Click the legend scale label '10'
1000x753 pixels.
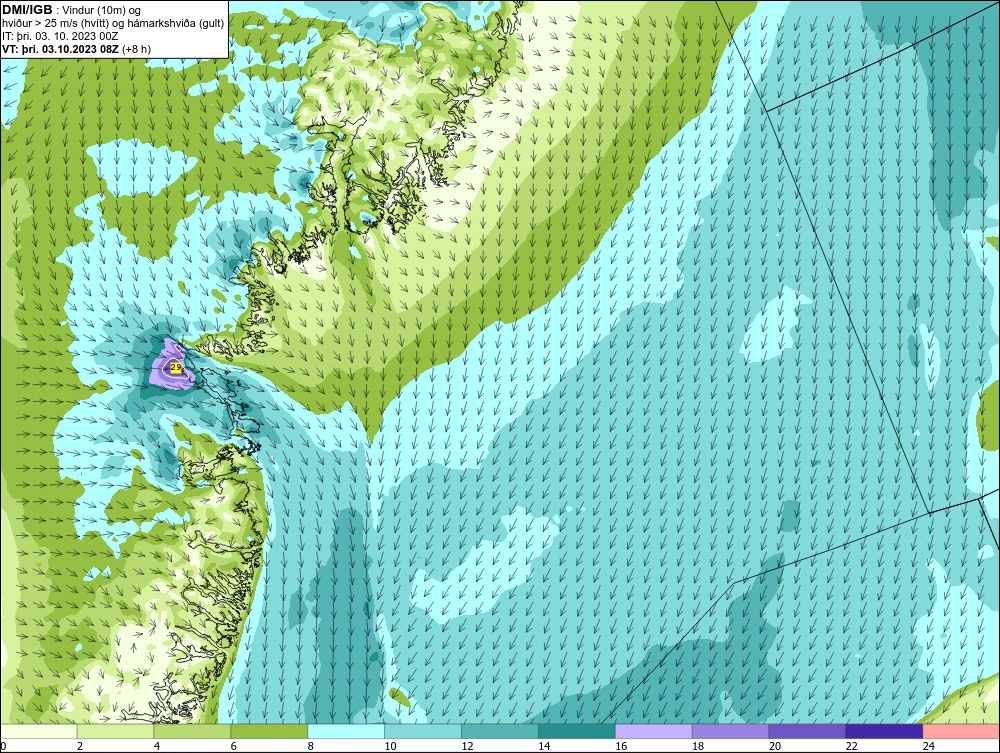click(x=390, y=747)
